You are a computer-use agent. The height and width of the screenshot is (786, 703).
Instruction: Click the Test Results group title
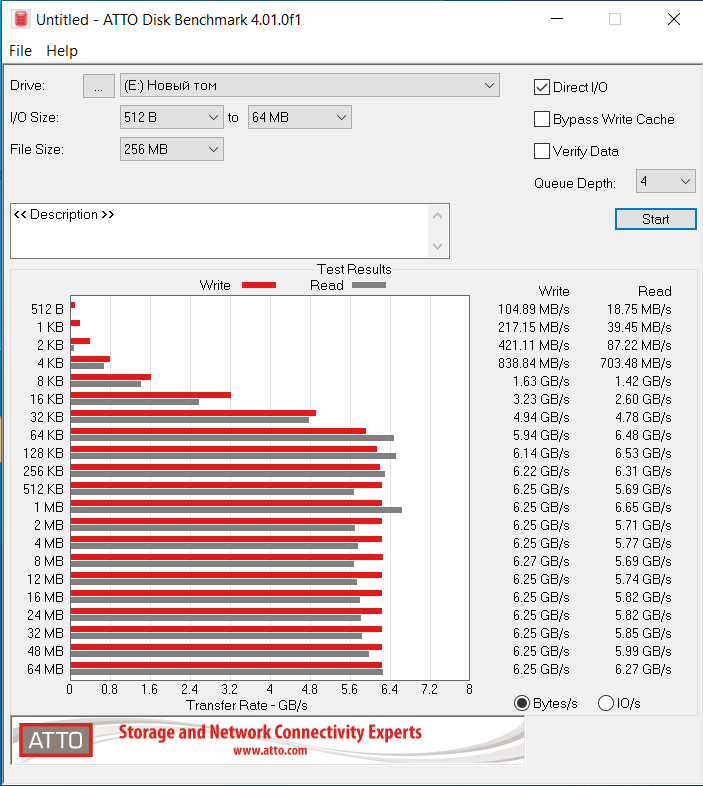click(354, 269)
